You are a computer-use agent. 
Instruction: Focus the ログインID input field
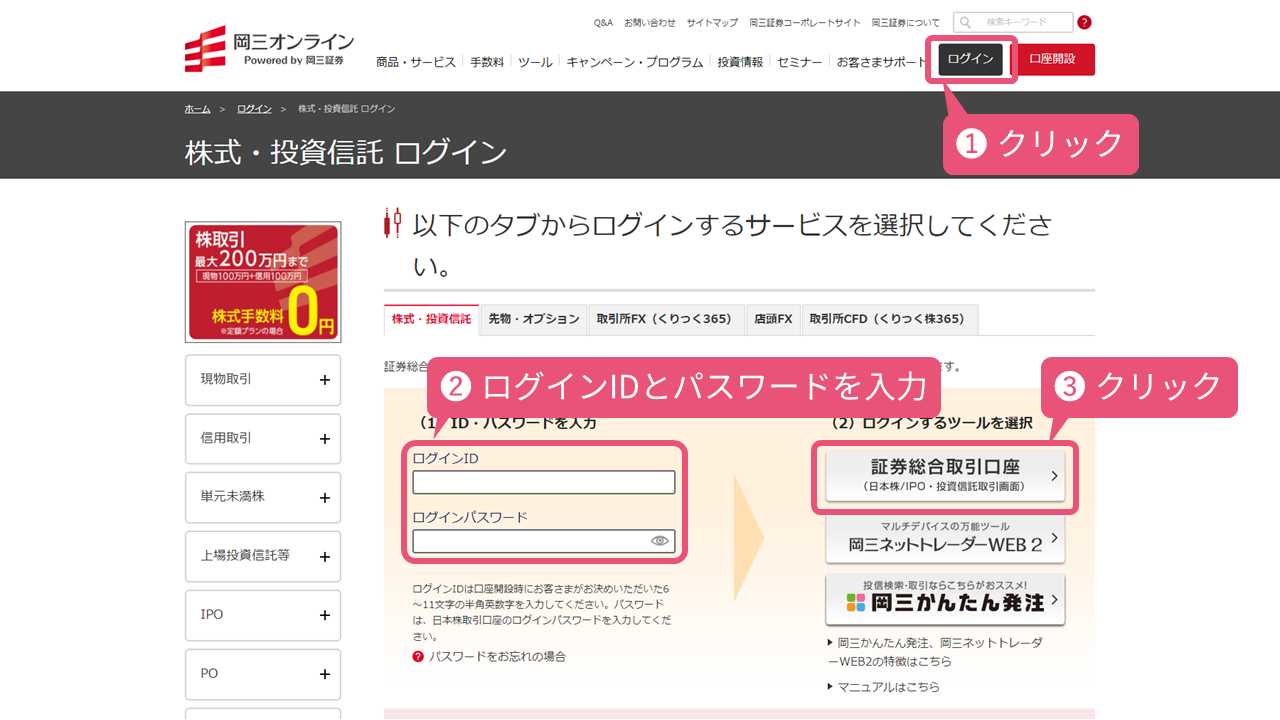pos(544,482)
